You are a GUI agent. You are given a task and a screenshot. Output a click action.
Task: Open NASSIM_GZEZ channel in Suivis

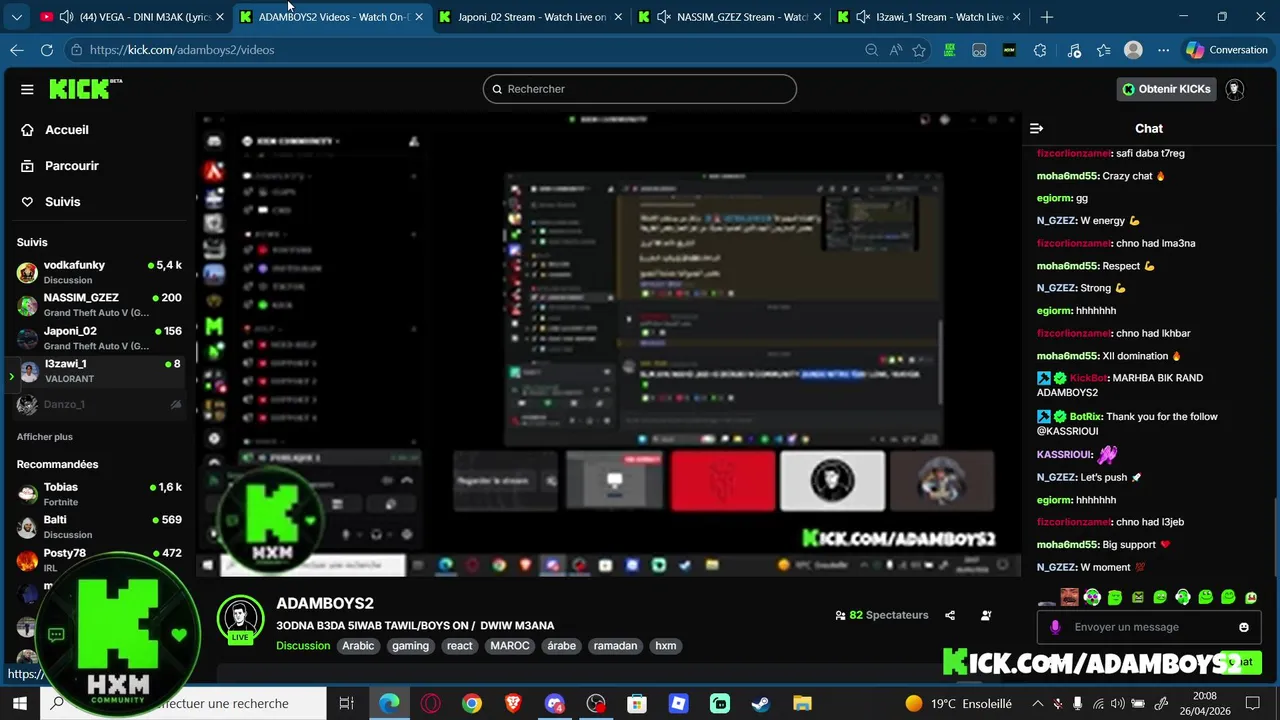[x=98, y=305]
